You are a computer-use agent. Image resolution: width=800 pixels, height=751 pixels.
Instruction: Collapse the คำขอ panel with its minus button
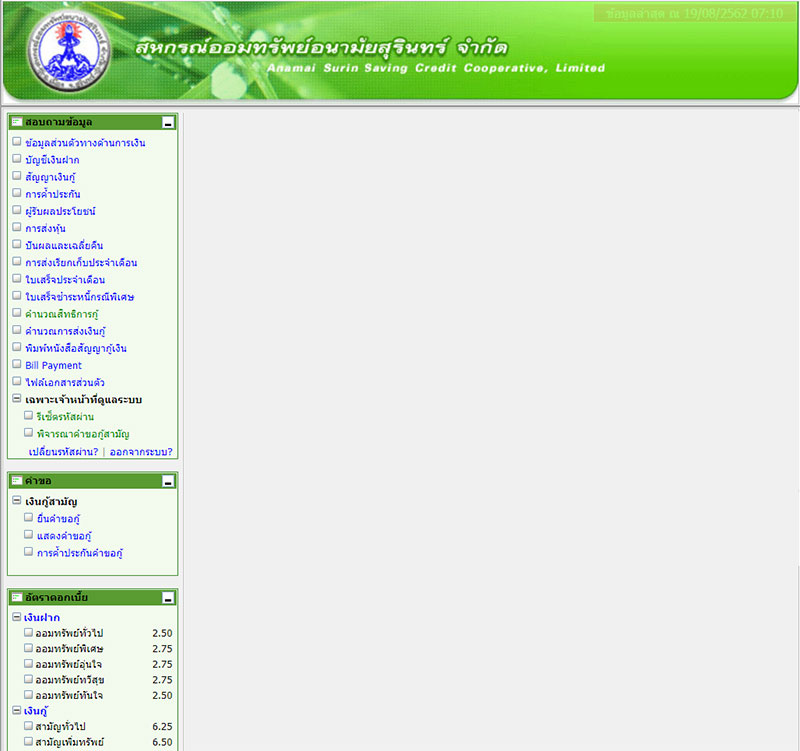coord(168,481)
